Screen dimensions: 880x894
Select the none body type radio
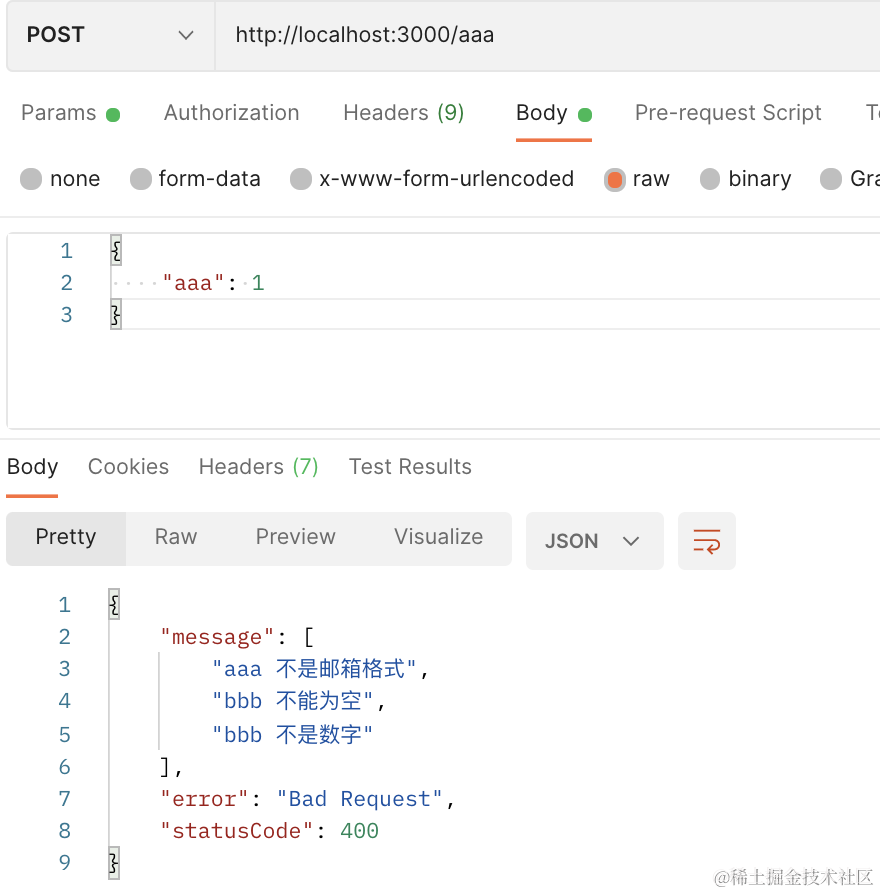[32, 179]
